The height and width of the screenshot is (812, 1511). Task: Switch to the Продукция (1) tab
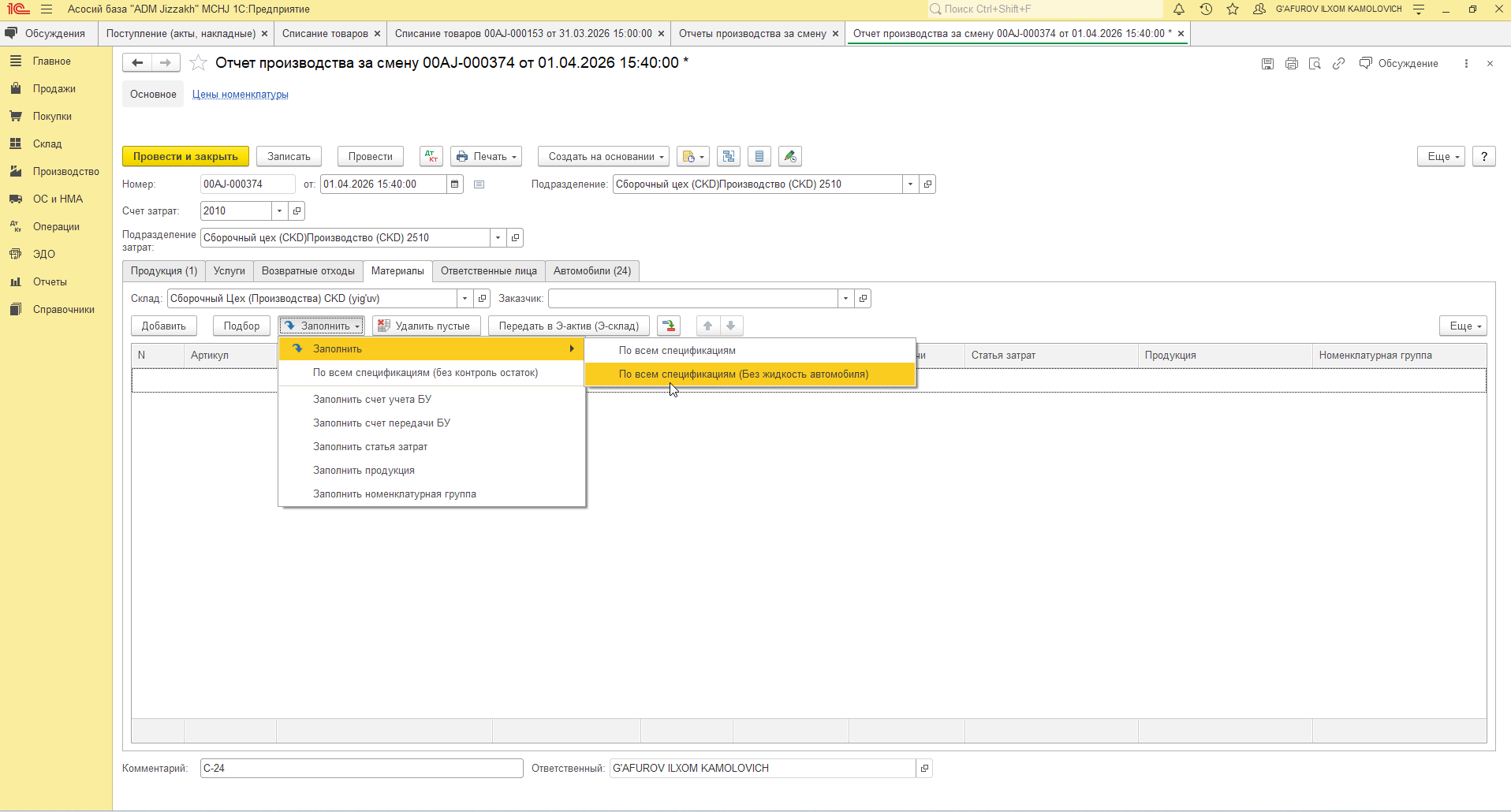tap(164, 271)
